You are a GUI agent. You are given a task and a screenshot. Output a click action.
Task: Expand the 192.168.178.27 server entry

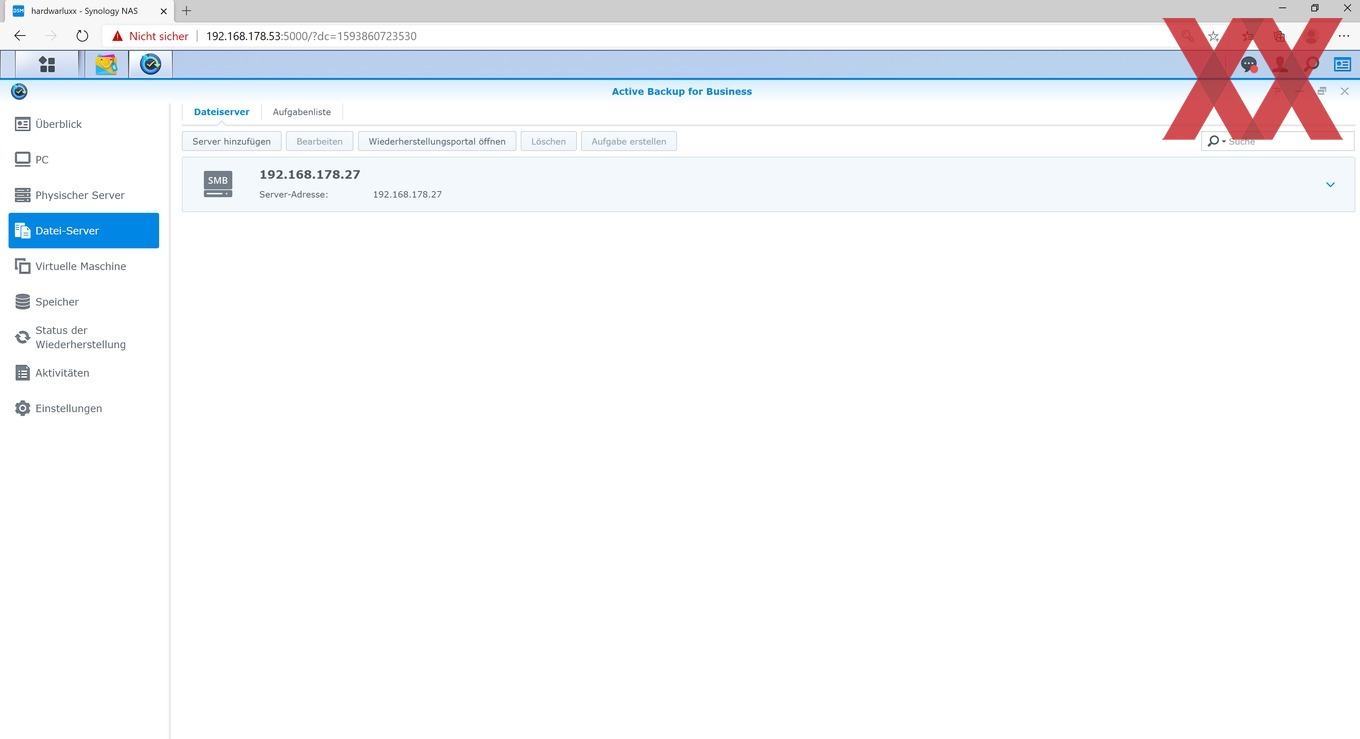[1330, 184]
